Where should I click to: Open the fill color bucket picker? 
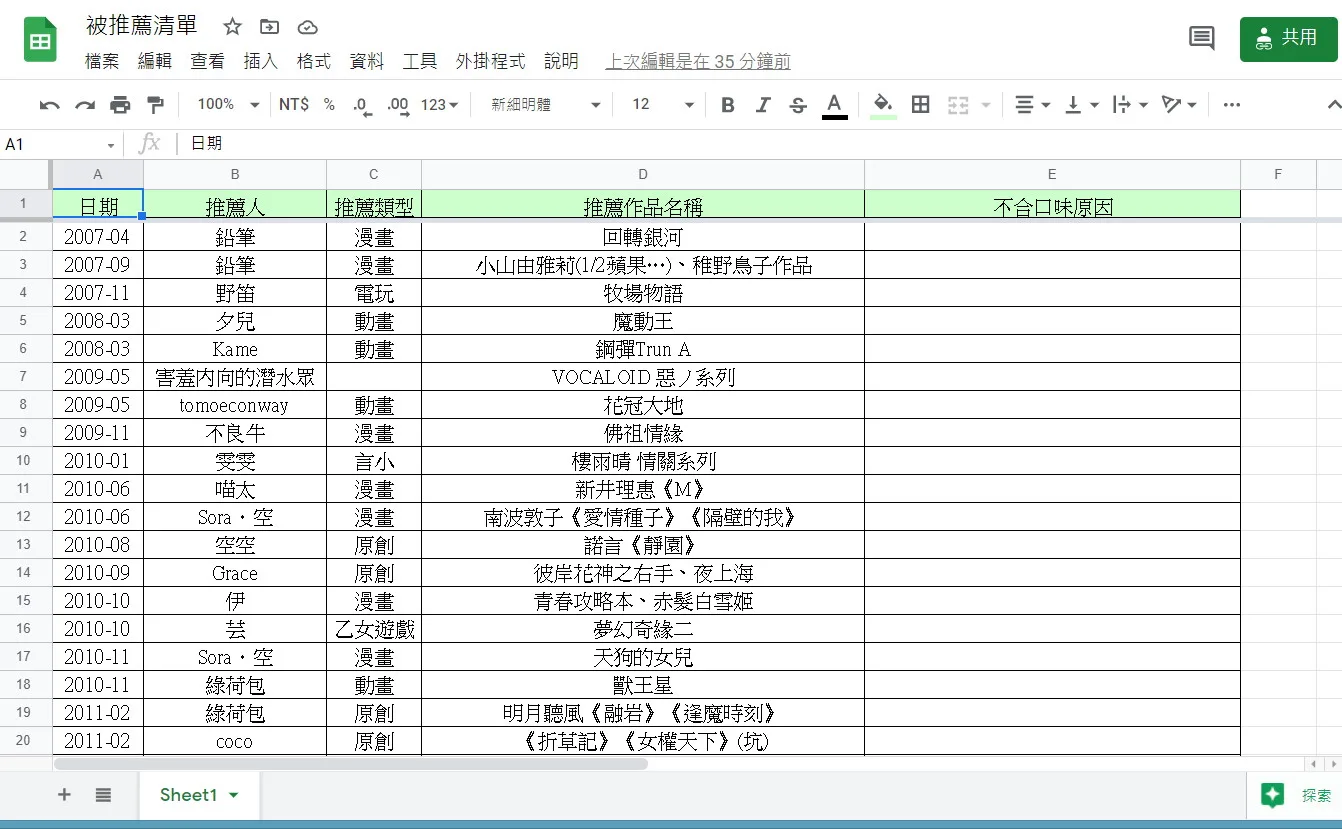pyautogui.click(x=882, y=105)
